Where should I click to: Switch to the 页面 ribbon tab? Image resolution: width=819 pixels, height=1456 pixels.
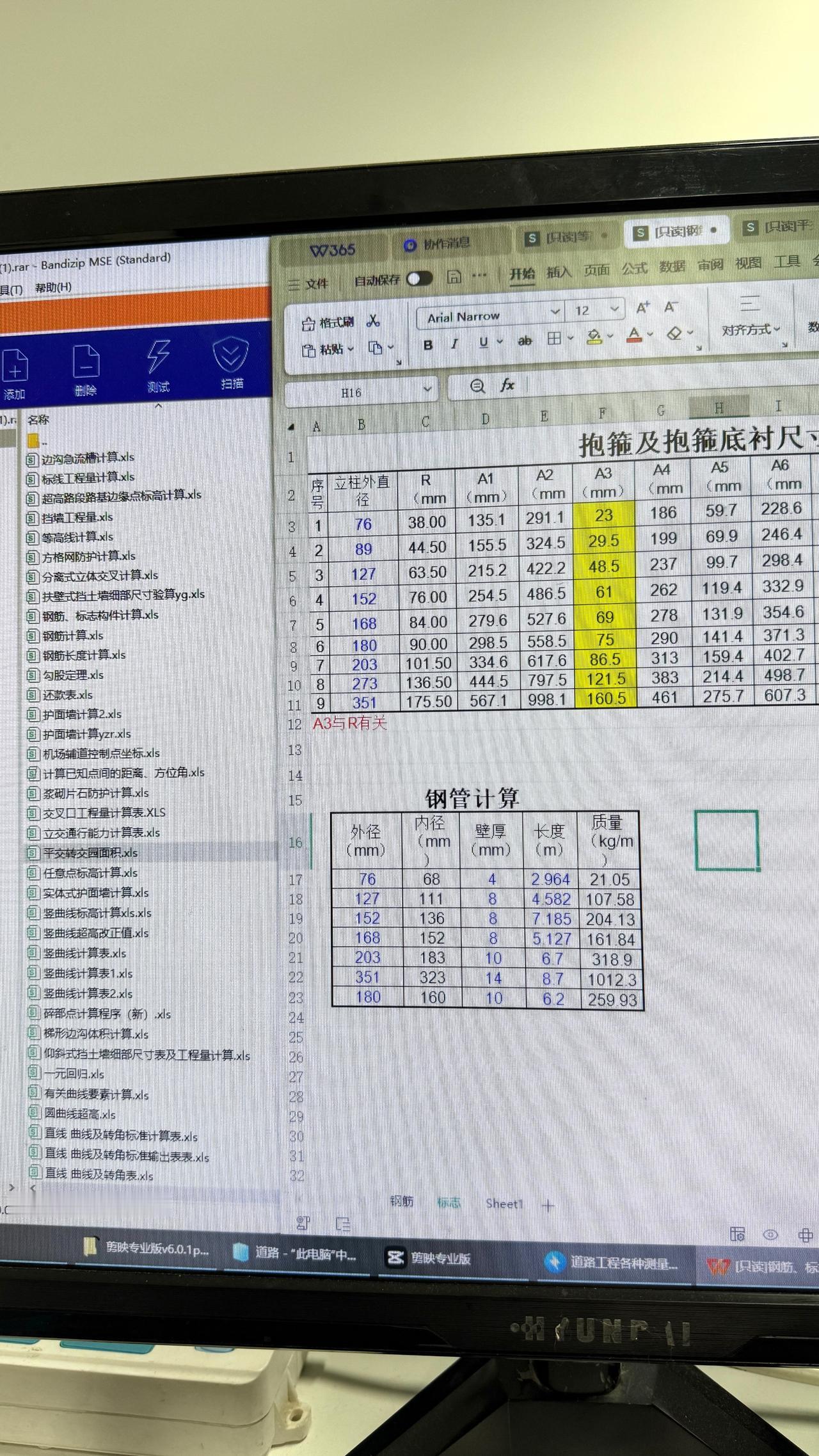click(x=596, y=270)
